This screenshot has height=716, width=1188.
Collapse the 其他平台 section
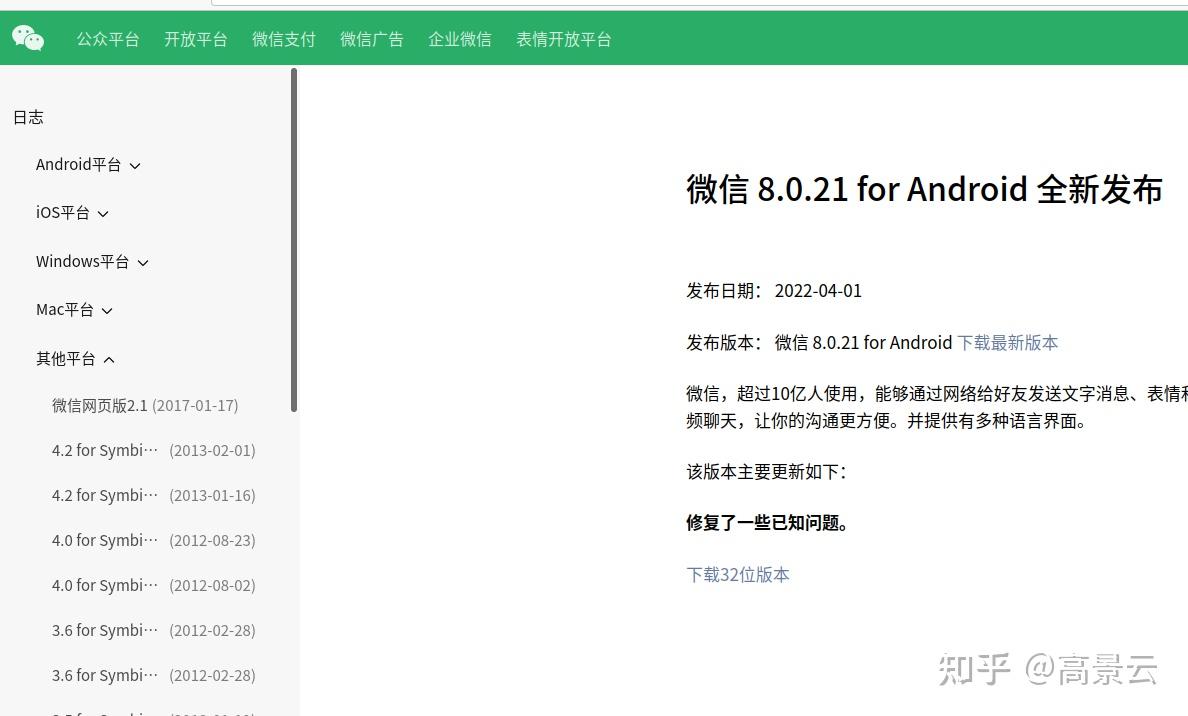(75, 358)
